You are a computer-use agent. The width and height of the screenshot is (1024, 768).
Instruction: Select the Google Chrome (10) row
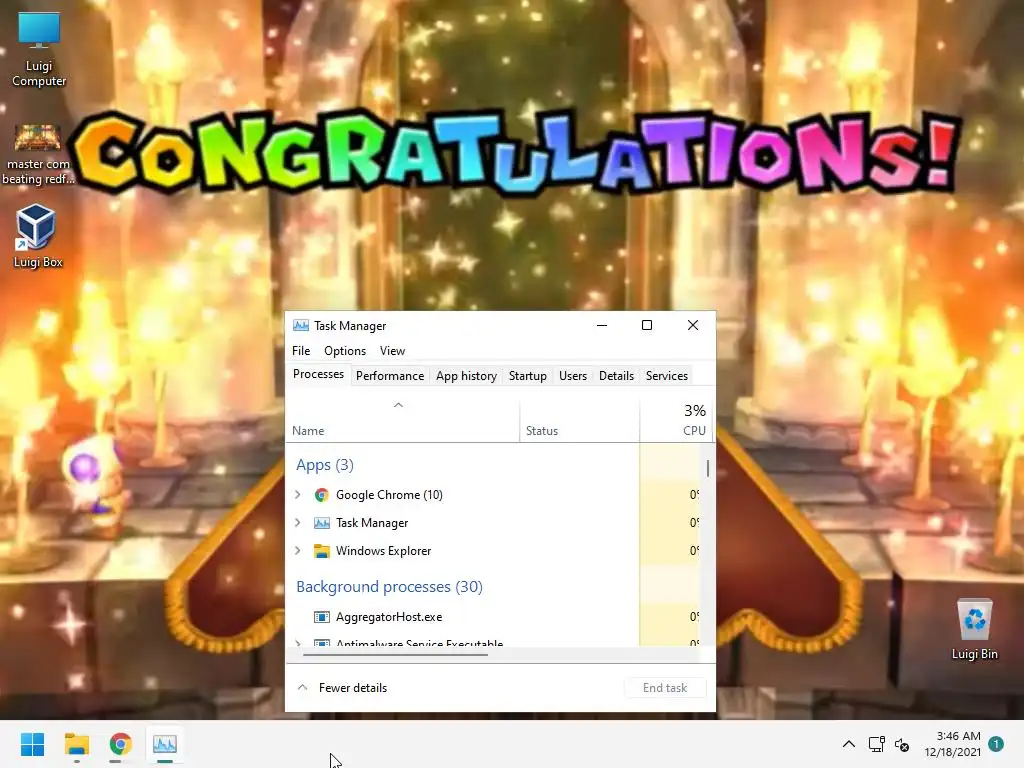coord(493,495)
